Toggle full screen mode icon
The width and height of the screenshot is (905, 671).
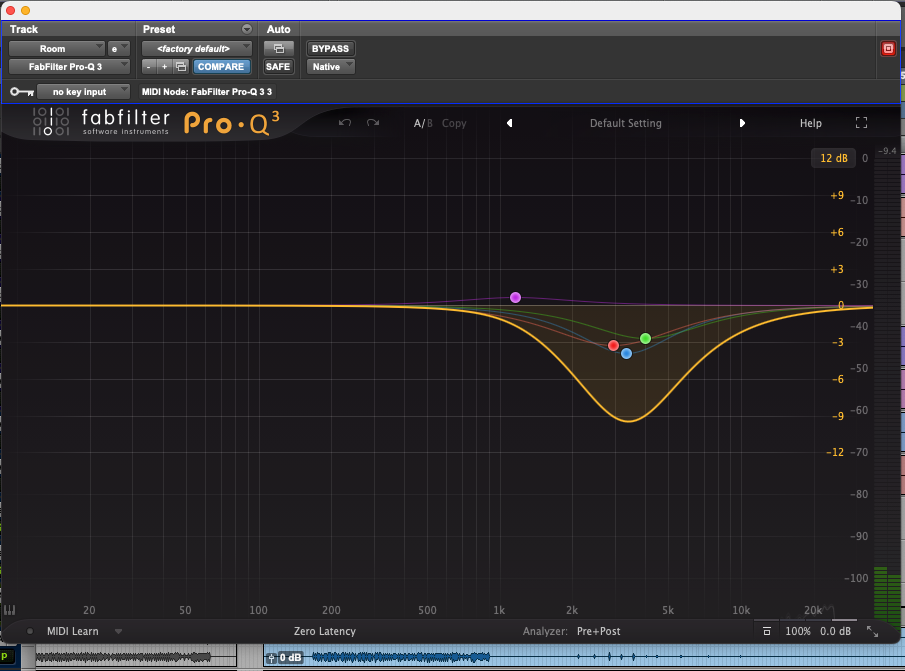coord(861,122)
